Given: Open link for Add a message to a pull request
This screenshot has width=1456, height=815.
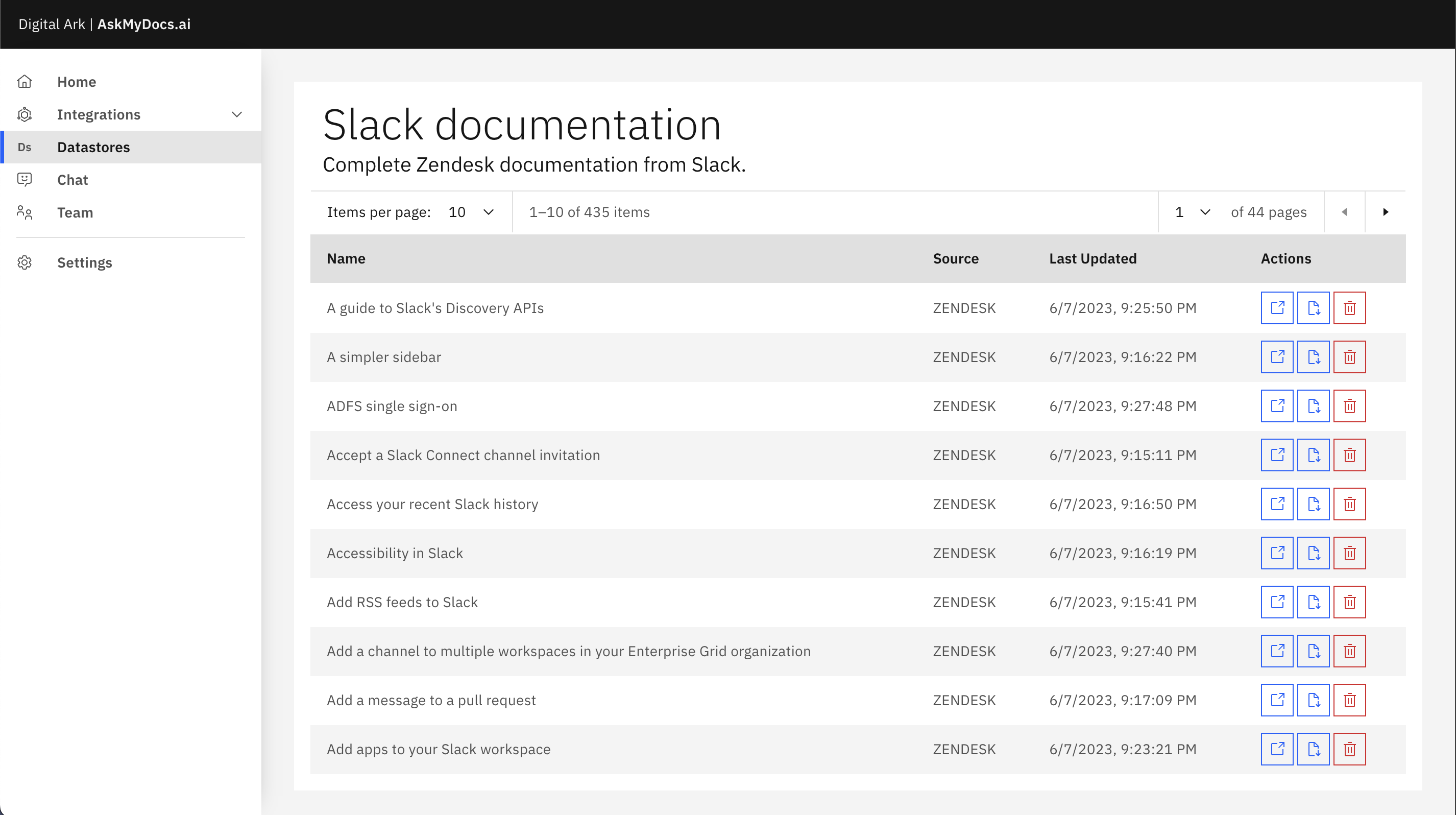Looking at the screenshot, I should (1277, 700).
